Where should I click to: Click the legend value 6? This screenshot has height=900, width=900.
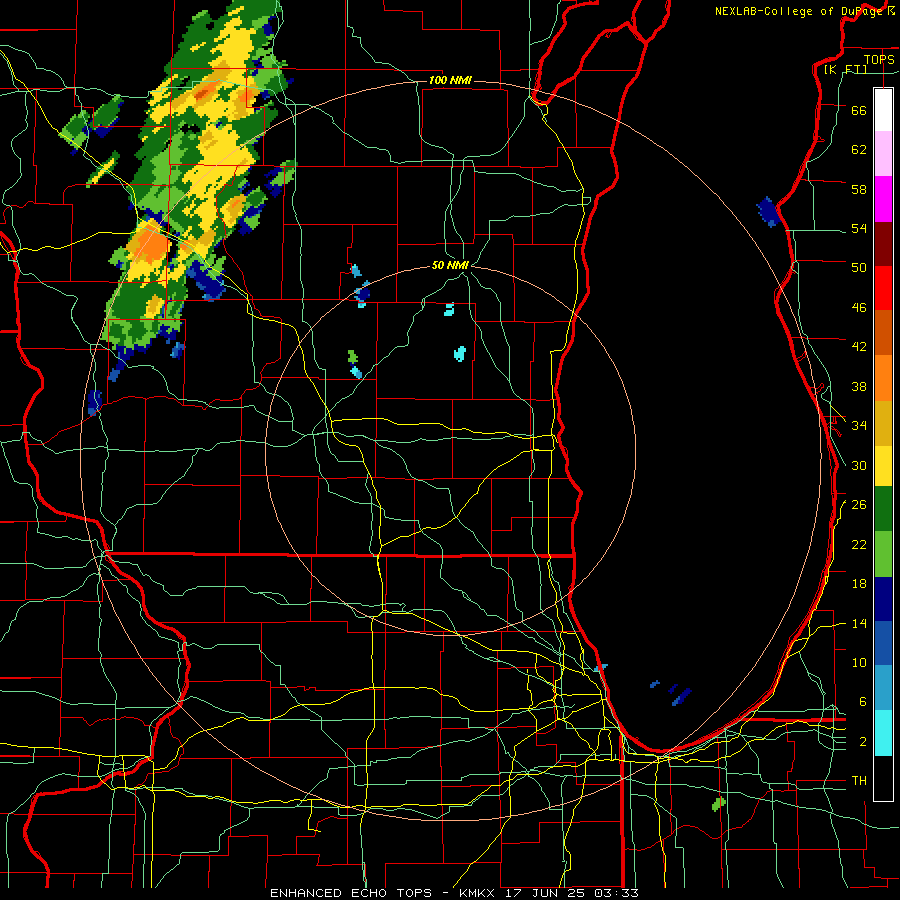point(863,701)
